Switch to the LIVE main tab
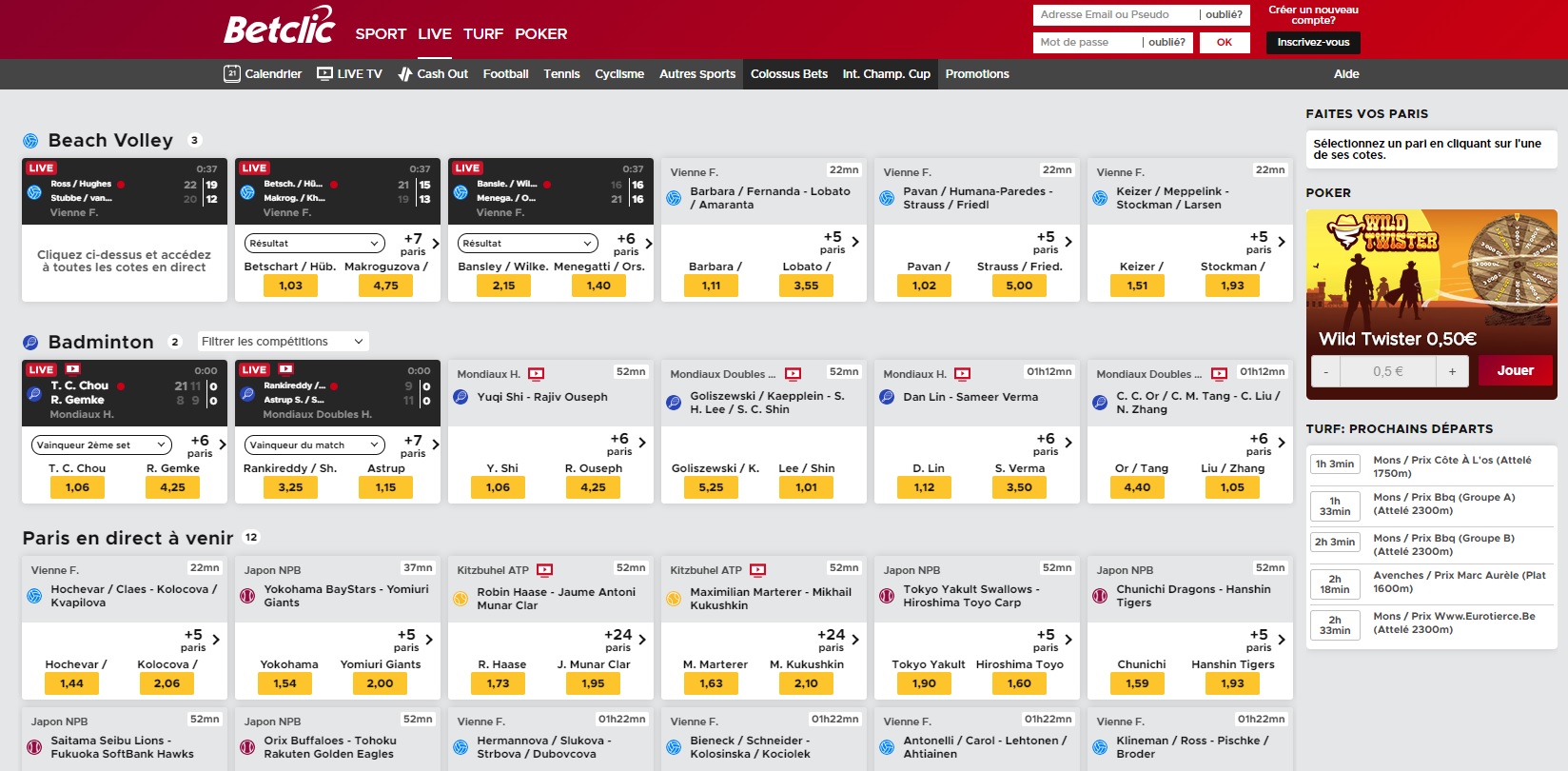The width and height of the screenshot is (1568, 771). (x=435, y=34)
